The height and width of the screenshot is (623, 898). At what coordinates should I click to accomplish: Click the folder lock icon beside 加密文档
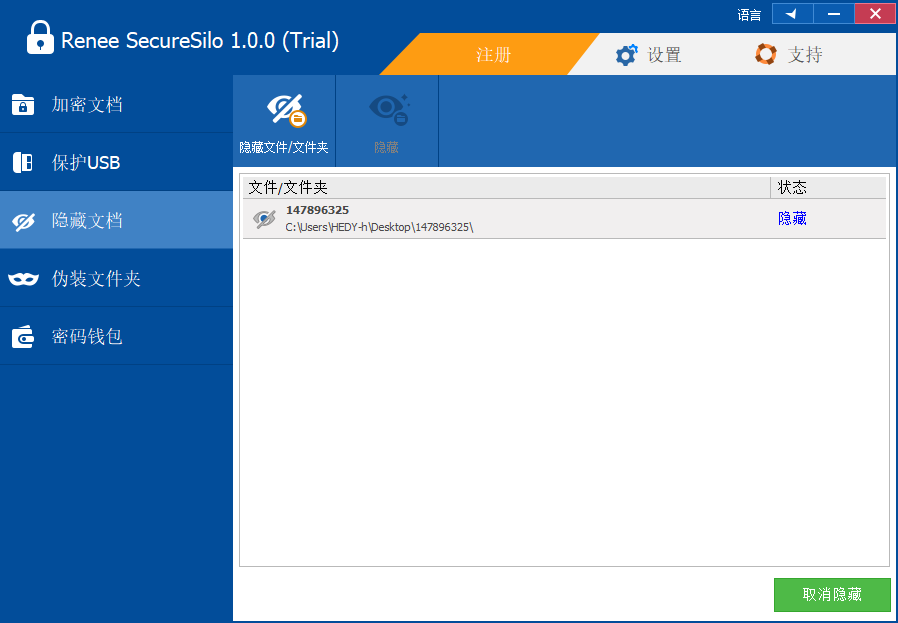pos(23,105)
